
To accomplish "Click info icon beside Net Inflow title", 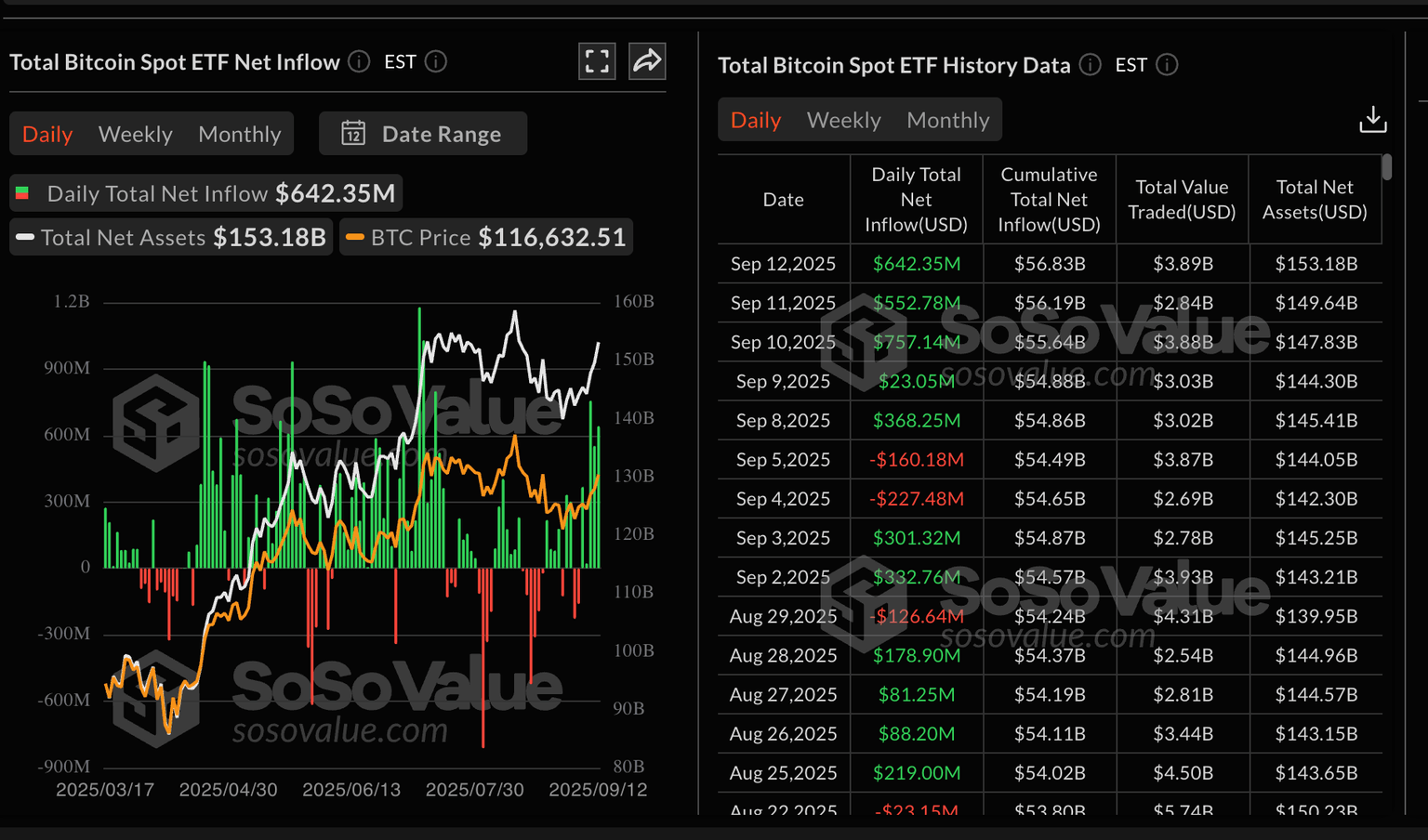I will (x=359, y=62).
